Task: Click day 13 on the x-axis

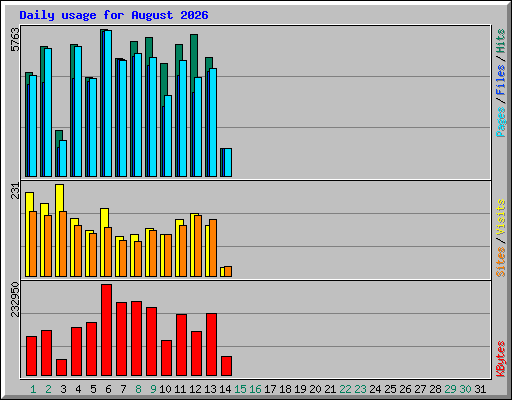Action: tap(210, 389)
